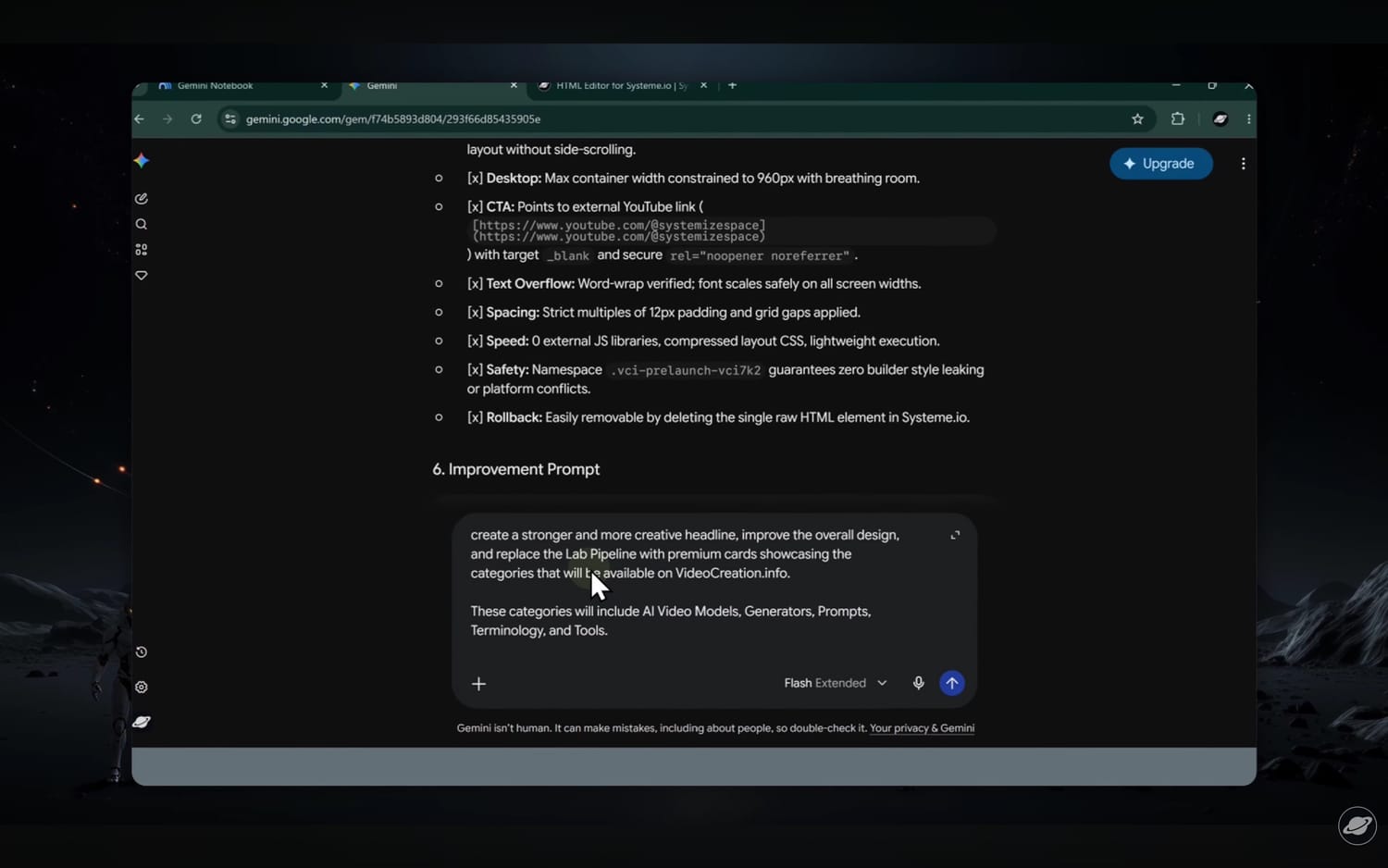The width and height of the screenshot is (1388, 868).
Task: Click the ".vci-prelaunch-vci7k2" namespace code
Action: tap(685, 370)
